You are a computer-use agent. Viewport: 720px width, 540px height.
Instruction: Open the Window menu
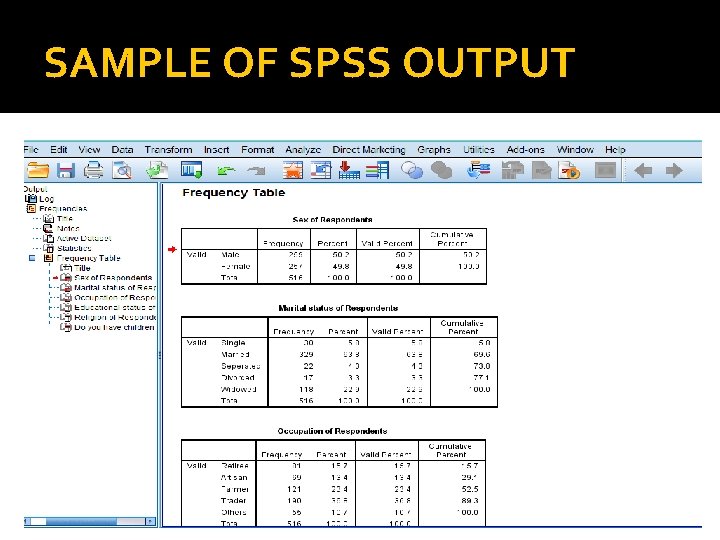575,150
